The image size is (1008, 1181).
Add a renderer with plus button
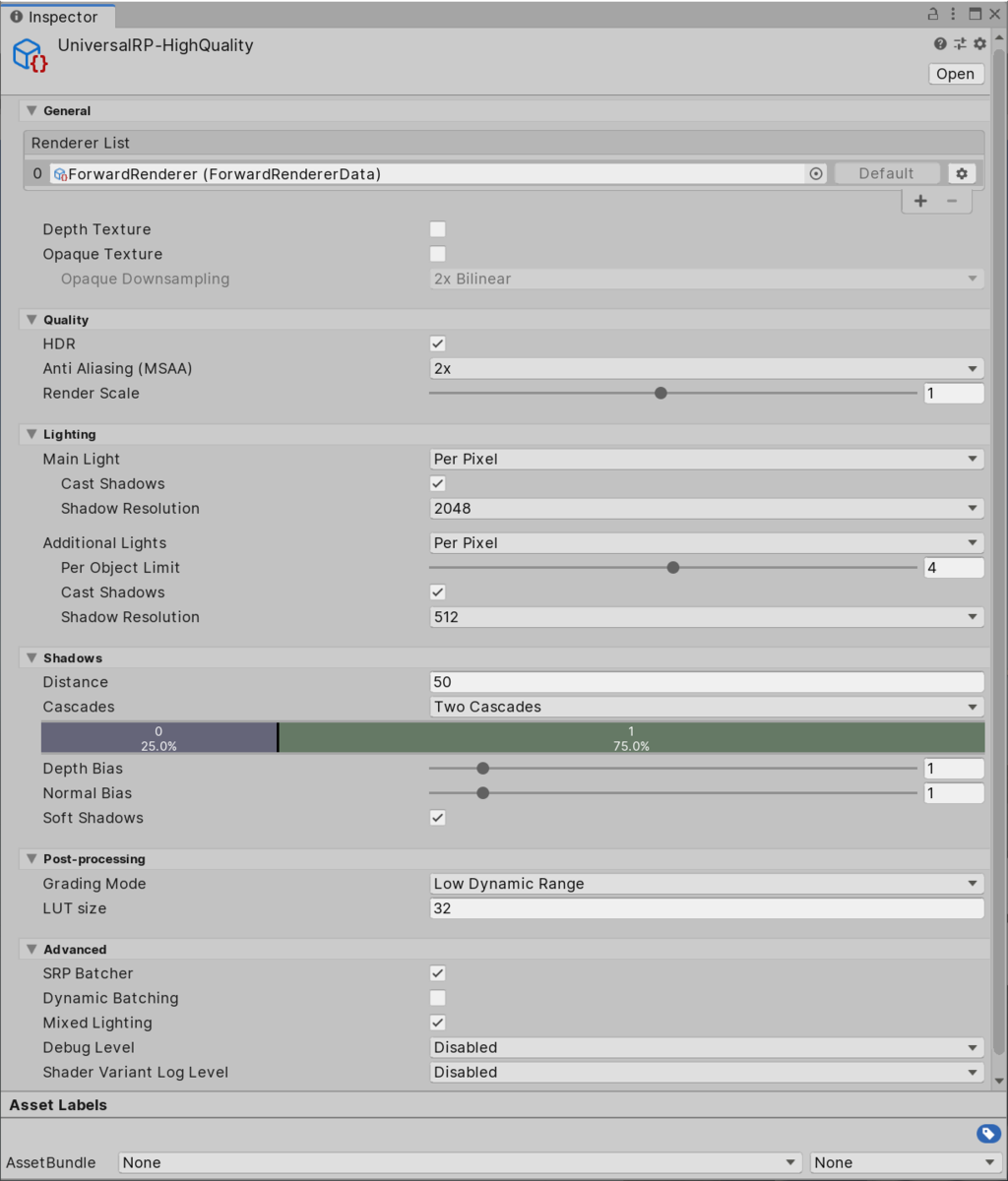[920, 201]
